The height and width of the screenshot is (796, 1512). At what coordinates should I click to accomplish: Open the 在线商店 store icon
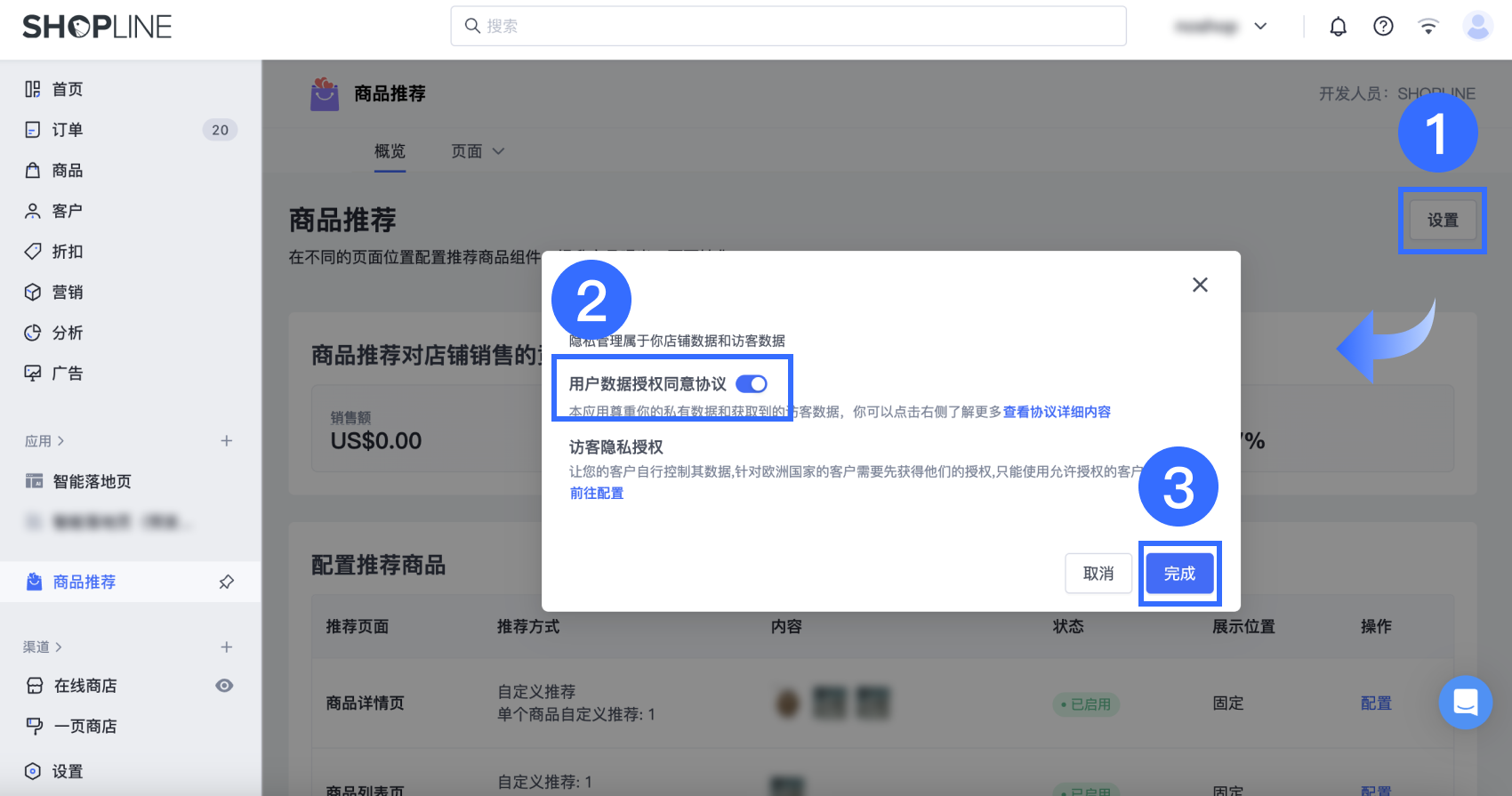coord(35,686)
